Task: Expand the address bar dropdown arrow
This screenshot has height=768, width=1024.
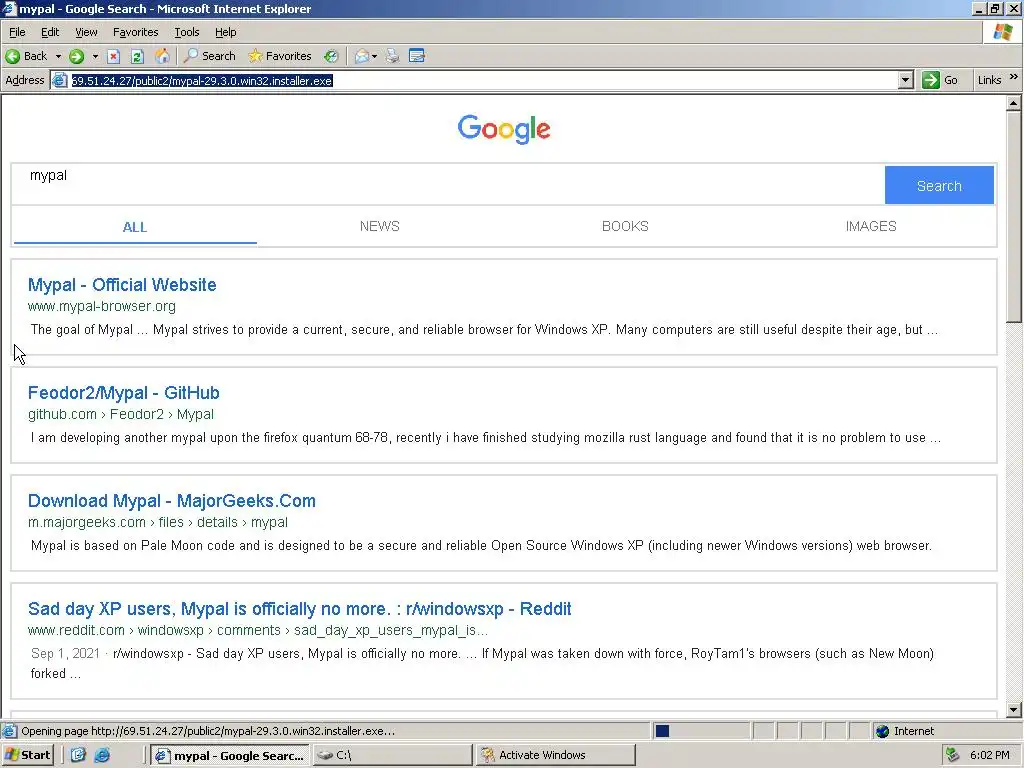Action: (x=905, y=80)
